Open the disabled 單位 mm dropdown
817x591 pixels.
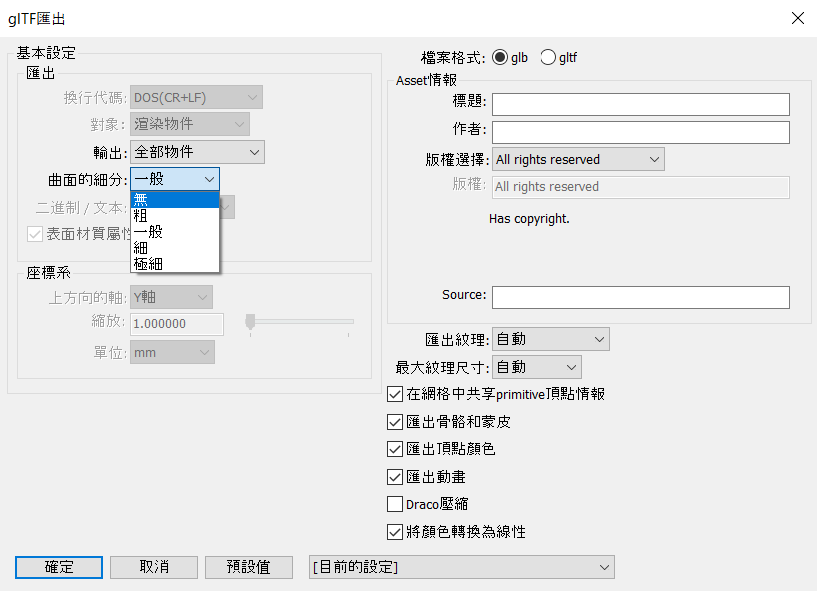(x=172, y=353)
